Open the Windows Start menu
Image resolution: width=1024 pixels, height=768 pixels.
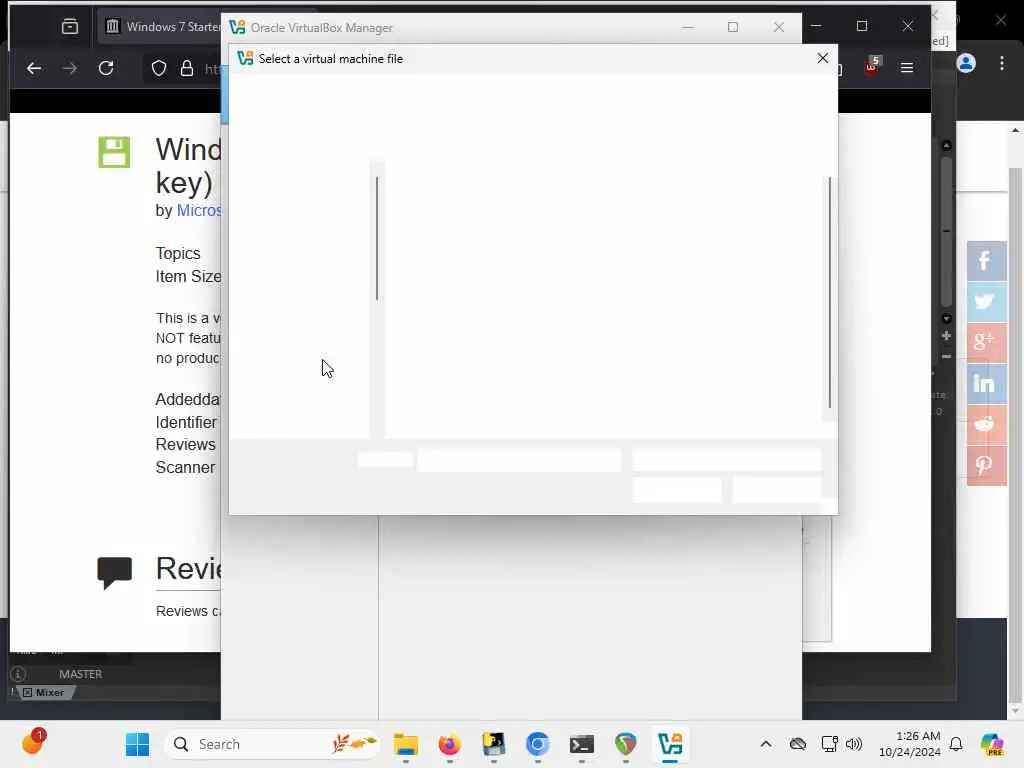pos(137,744)
